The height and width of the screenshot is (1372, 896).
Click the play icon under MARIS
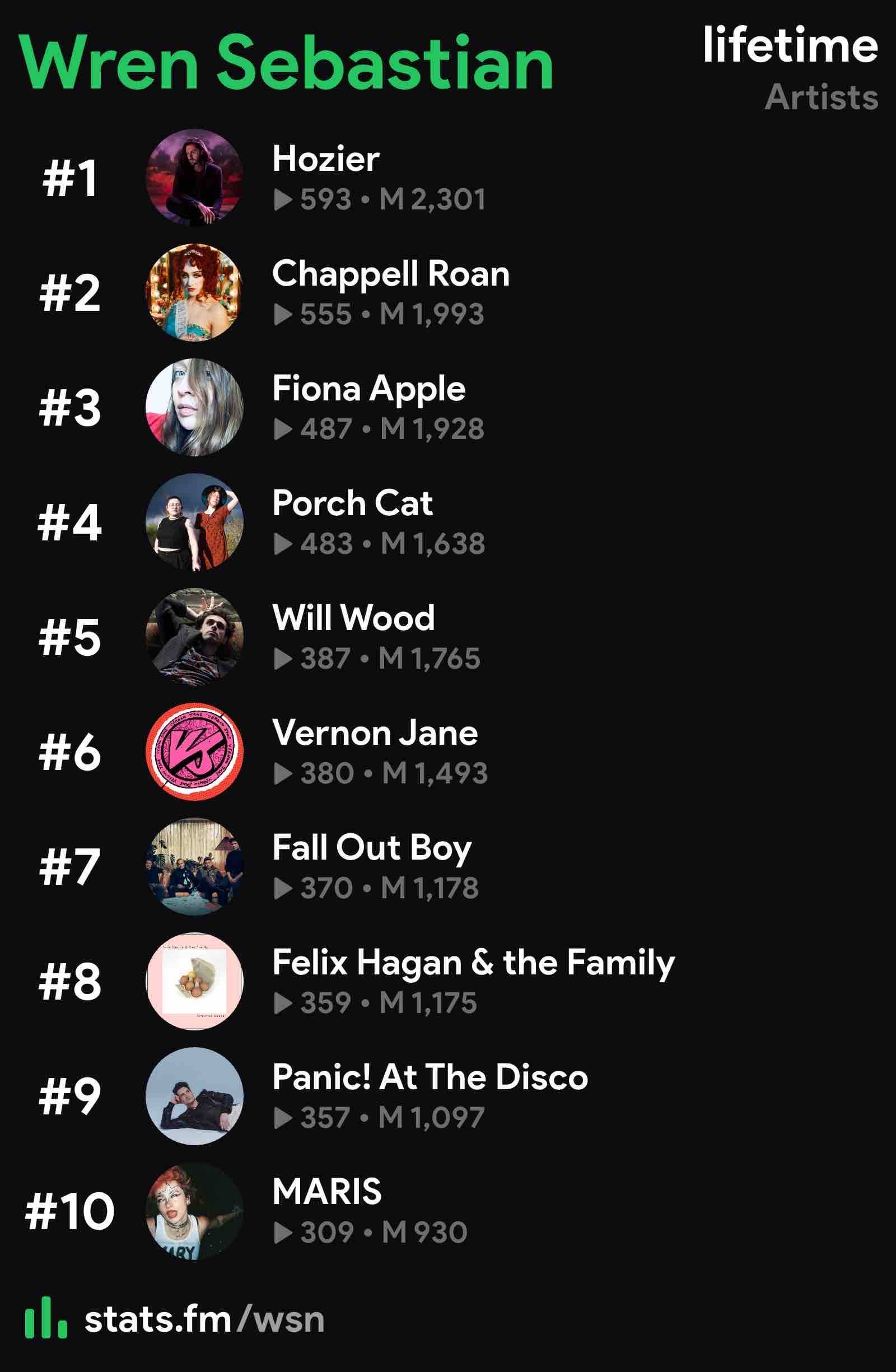click(283, 1233)
